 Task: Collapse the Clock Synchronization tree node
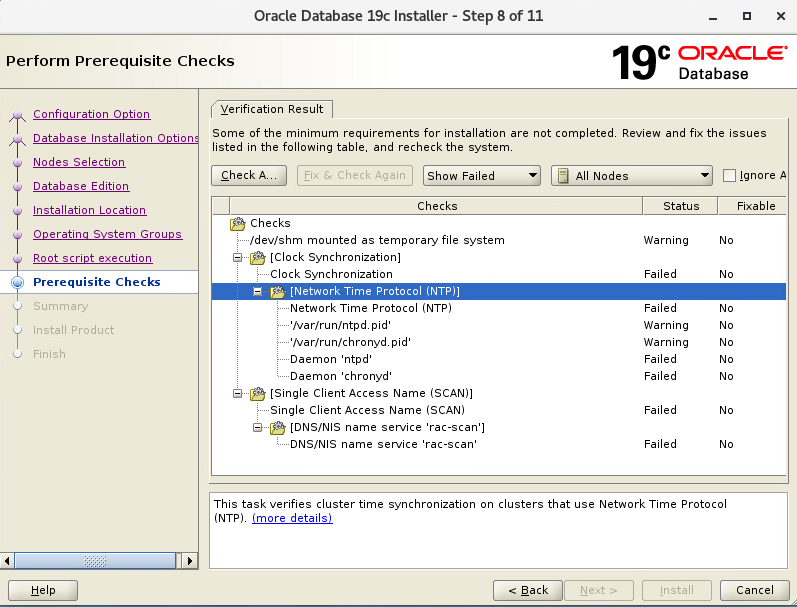click(238, 258)
